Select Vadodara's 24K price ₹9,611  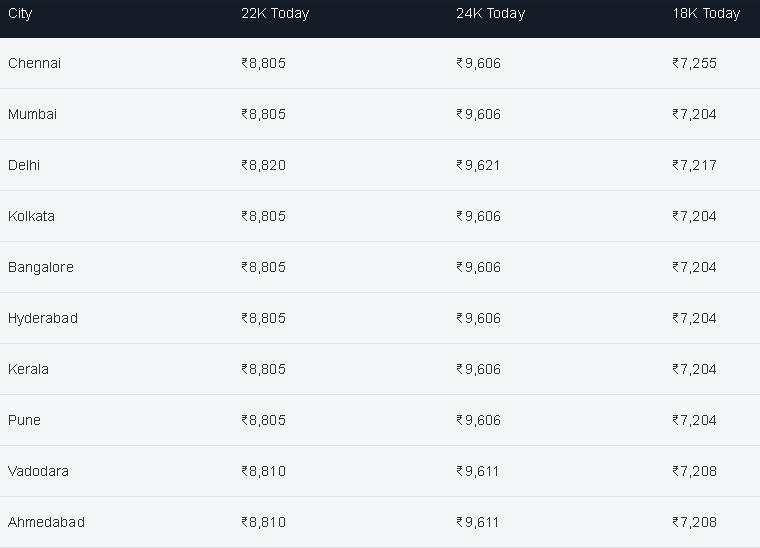477,471
